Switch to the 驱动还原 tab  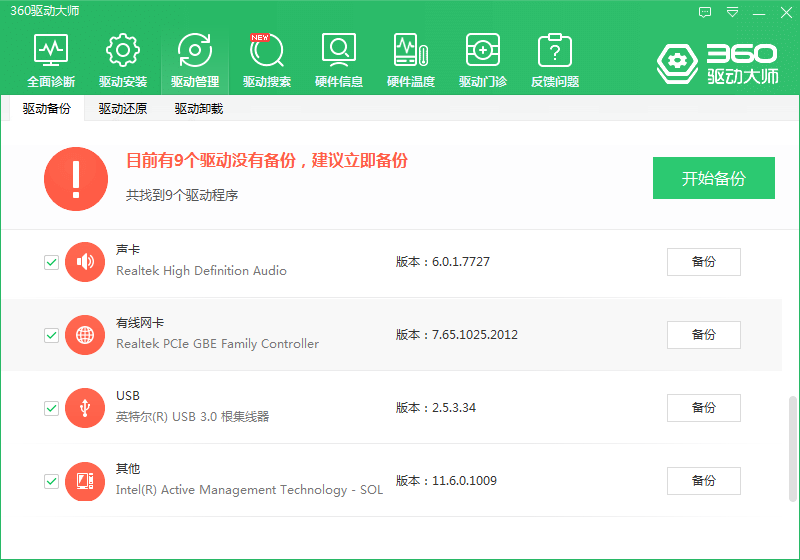tap(123, 109)
